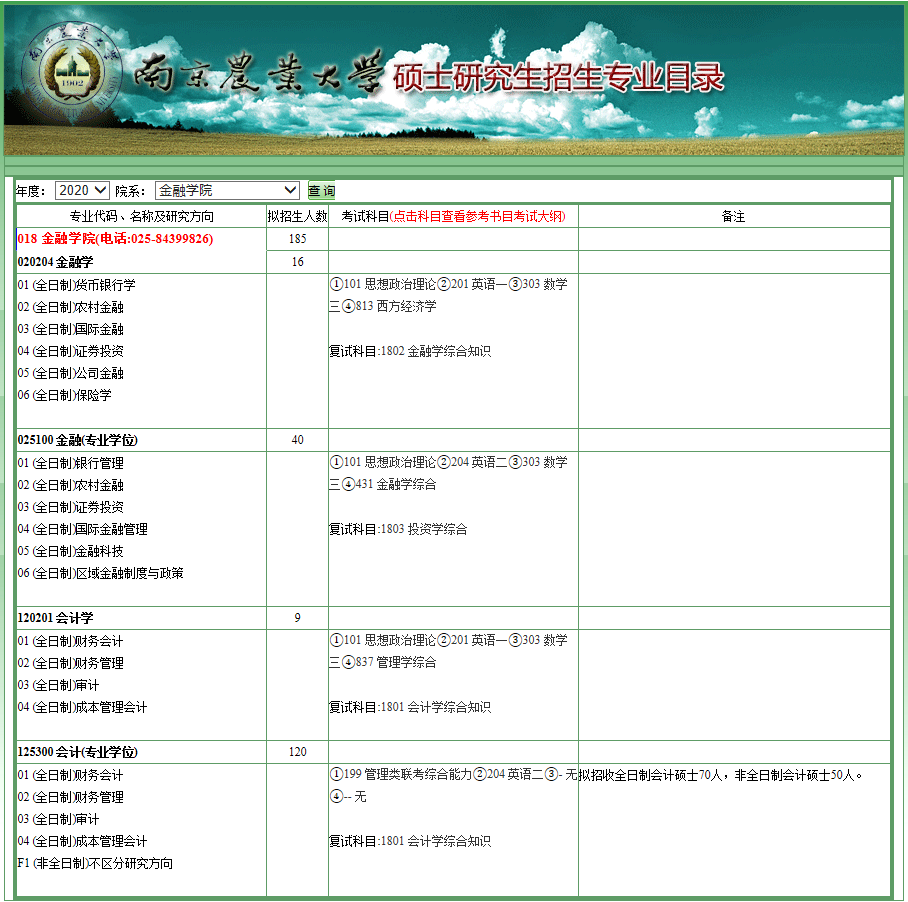908x902 pixels.
Task: Click the 120201 会计学 program heading
Action: (x=55, y=618)
